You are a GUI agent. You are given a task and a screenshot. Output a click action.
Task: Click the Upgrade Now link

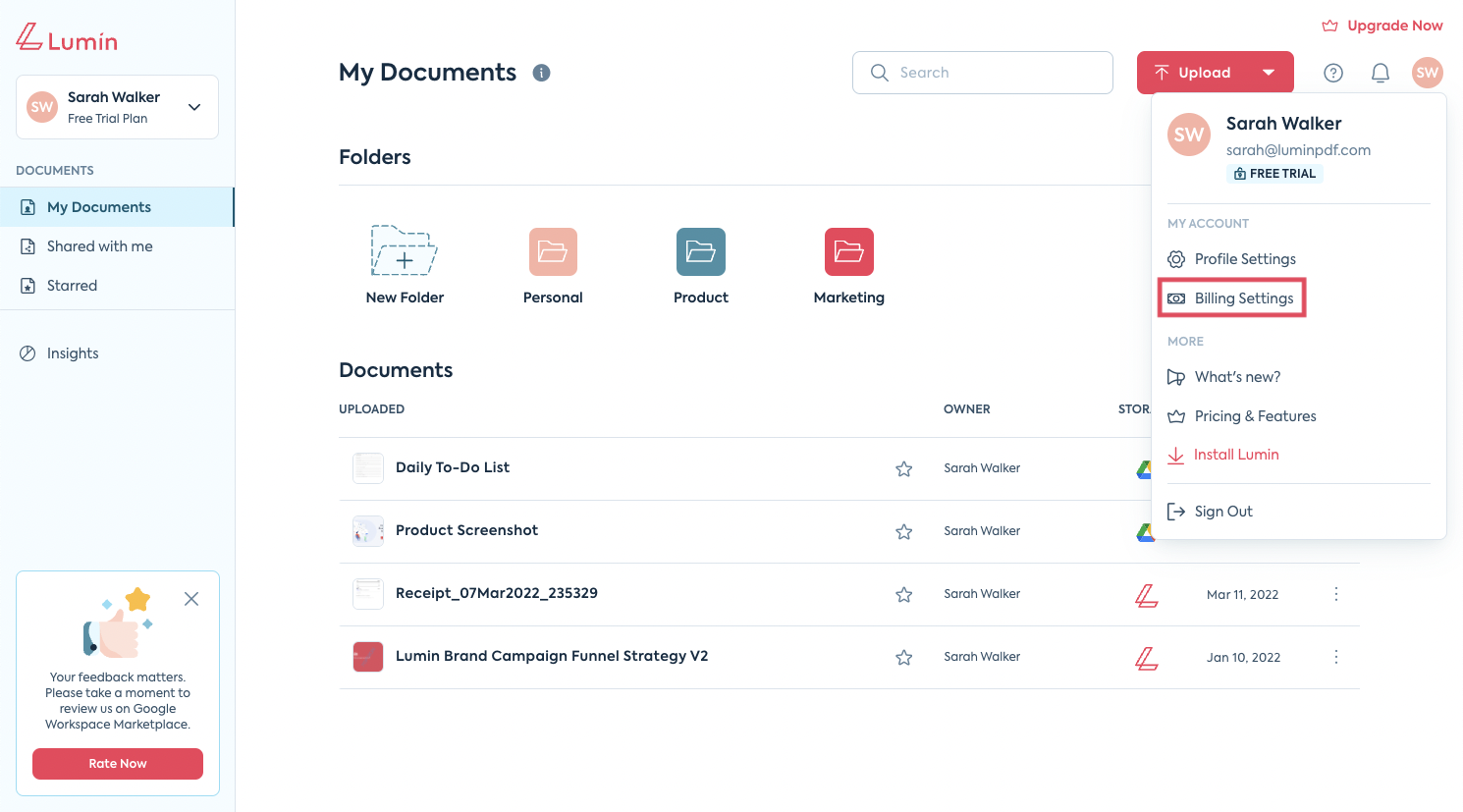pyautogui.click(x=1382, y=26)
